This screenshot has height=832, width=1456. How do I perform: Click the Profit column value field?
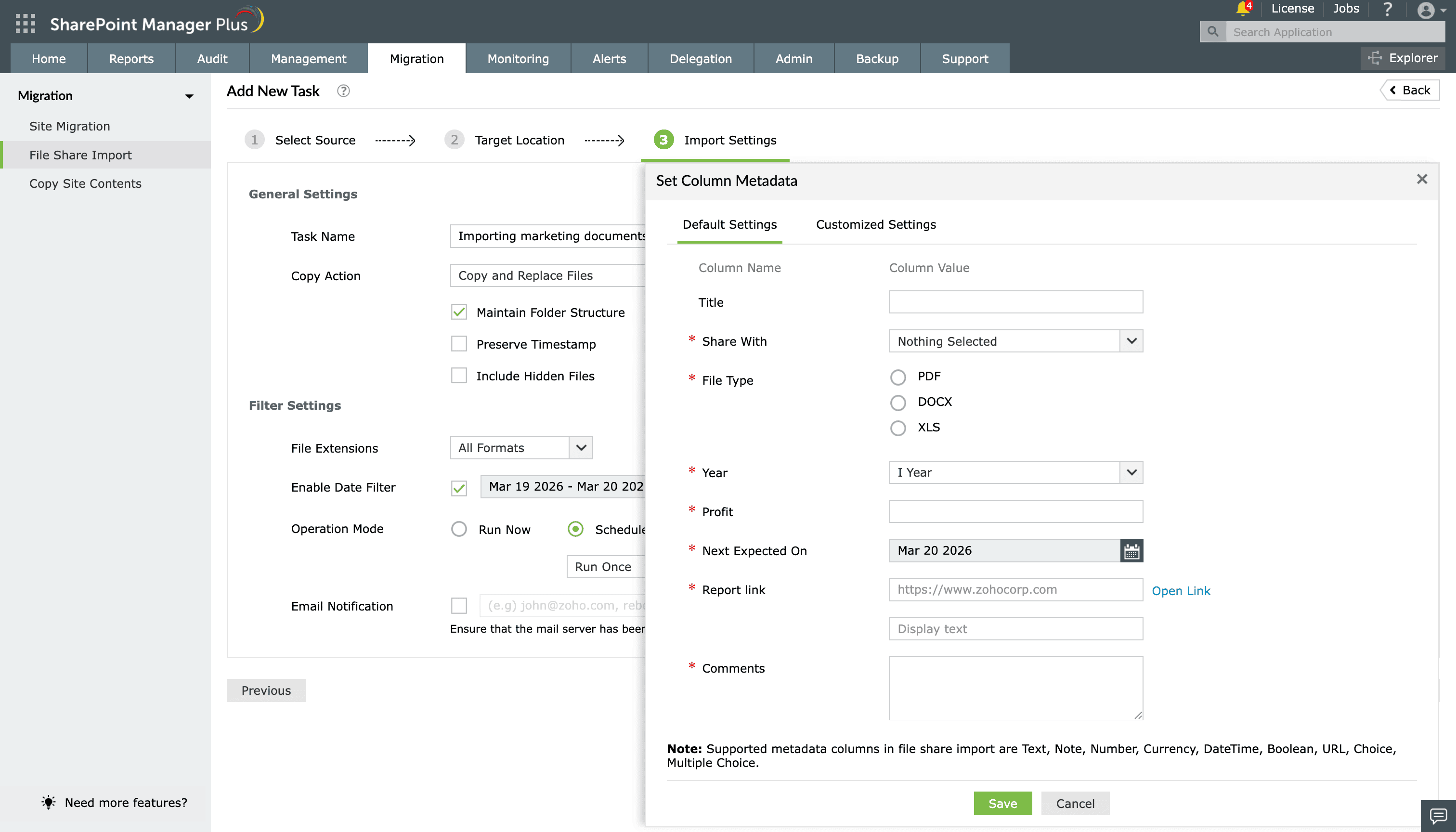click(1015, 511)
